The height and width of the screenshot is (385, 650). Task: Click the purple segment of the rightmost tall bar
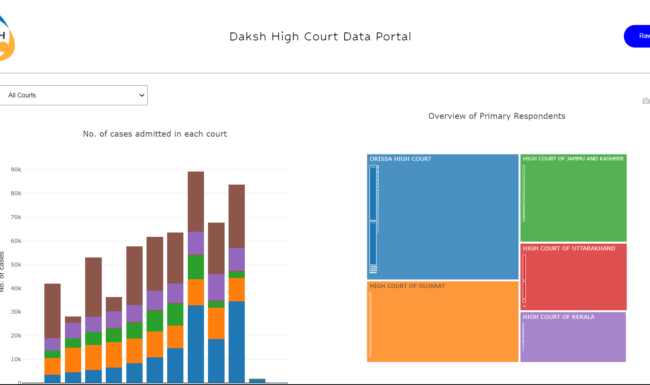pos(237,259)
